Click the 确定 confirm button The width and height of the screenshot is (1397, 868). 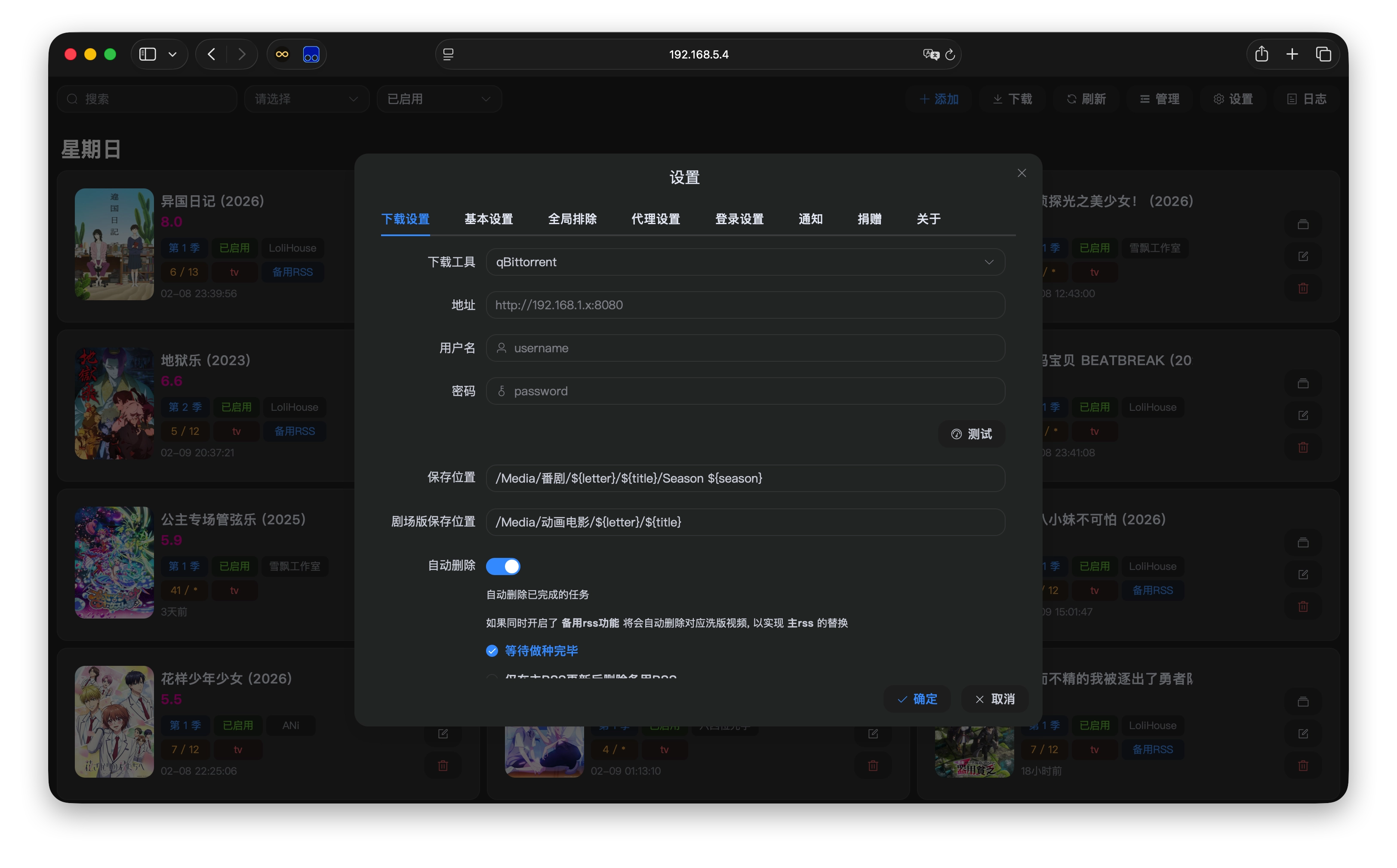(917, 699)
